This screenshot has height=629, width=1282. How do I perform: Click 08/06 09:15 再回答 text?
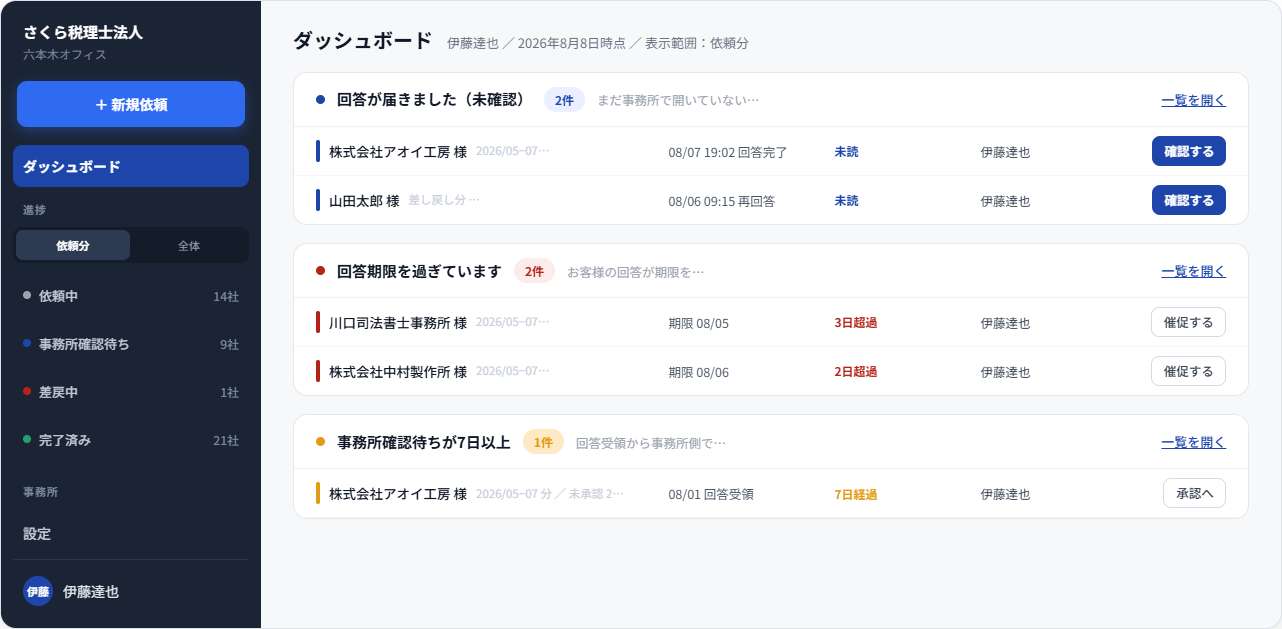(721, 201)
